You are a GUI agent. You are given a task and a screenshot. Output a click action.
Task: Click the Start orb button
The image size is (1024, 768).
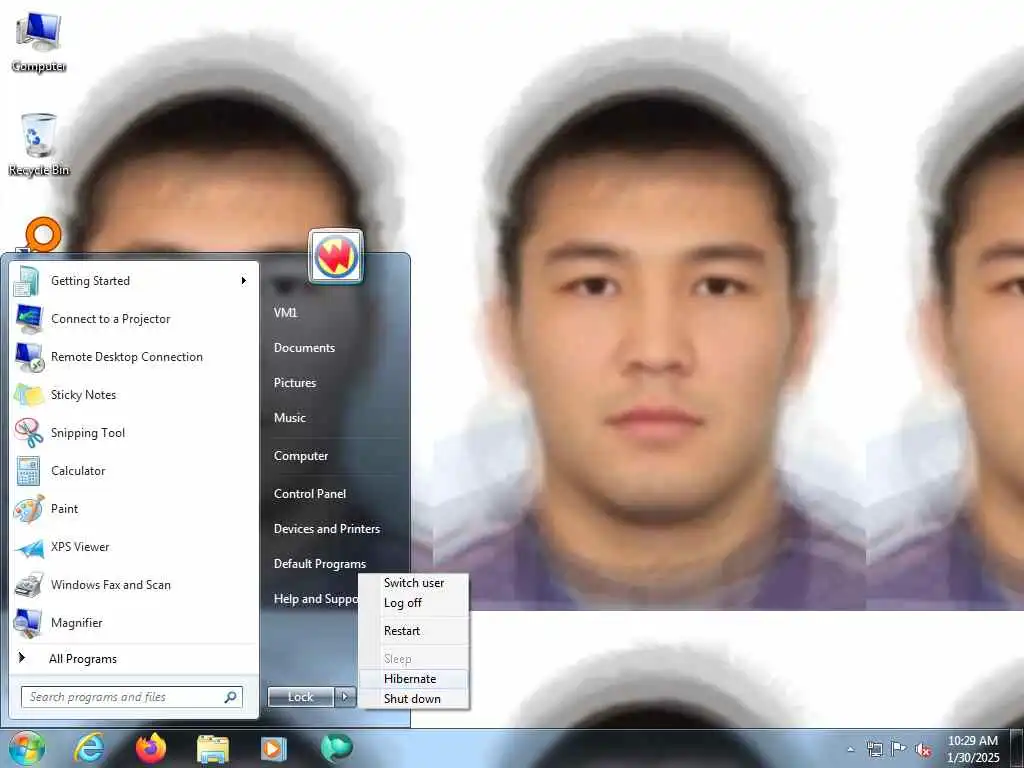click(x=27, y=748)
